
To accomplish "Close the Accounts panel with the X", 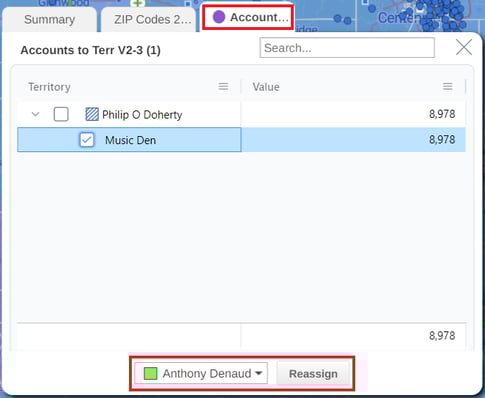I will (464, 47).
